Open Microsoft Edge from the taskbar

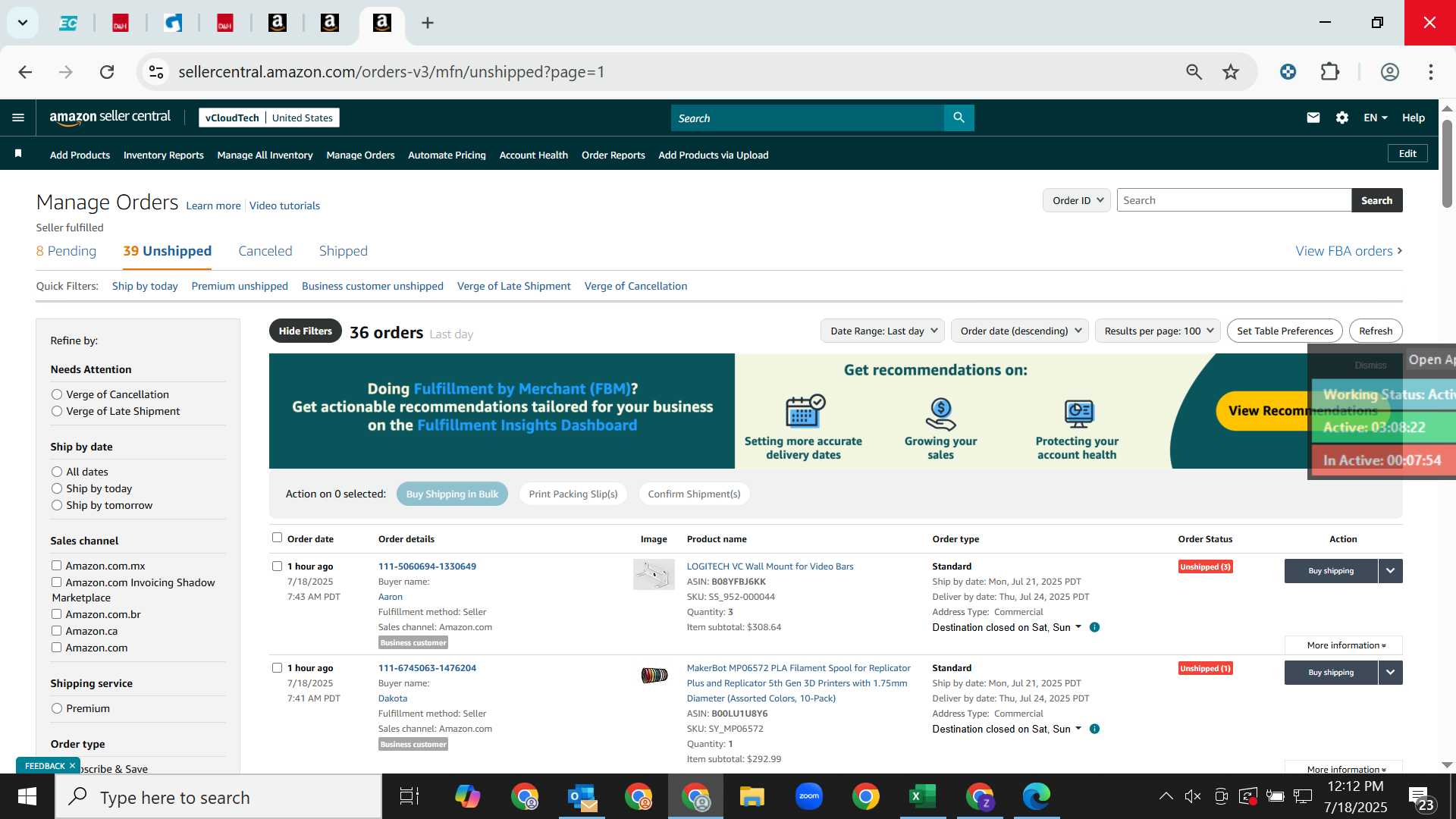pos(1036,796)
